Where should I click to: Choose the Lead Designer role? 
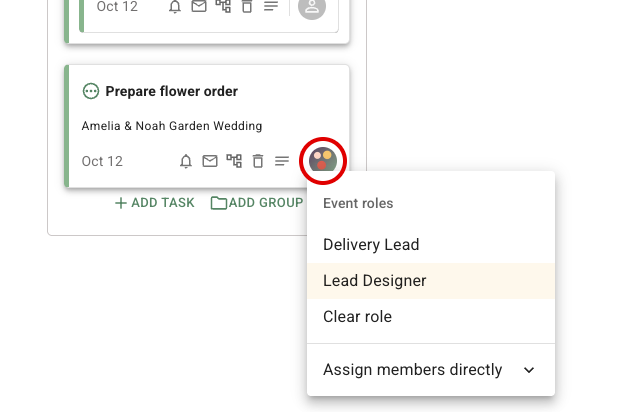click(431, 281)
